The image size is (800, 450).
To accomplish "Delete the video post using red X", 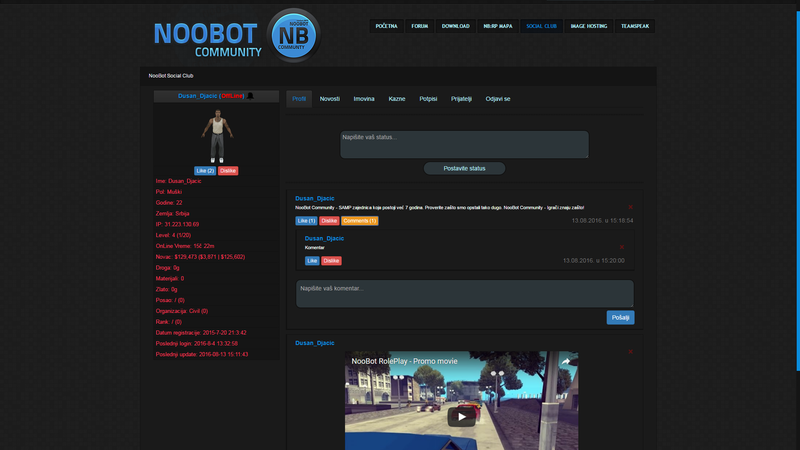I will (x=630, y=351).
